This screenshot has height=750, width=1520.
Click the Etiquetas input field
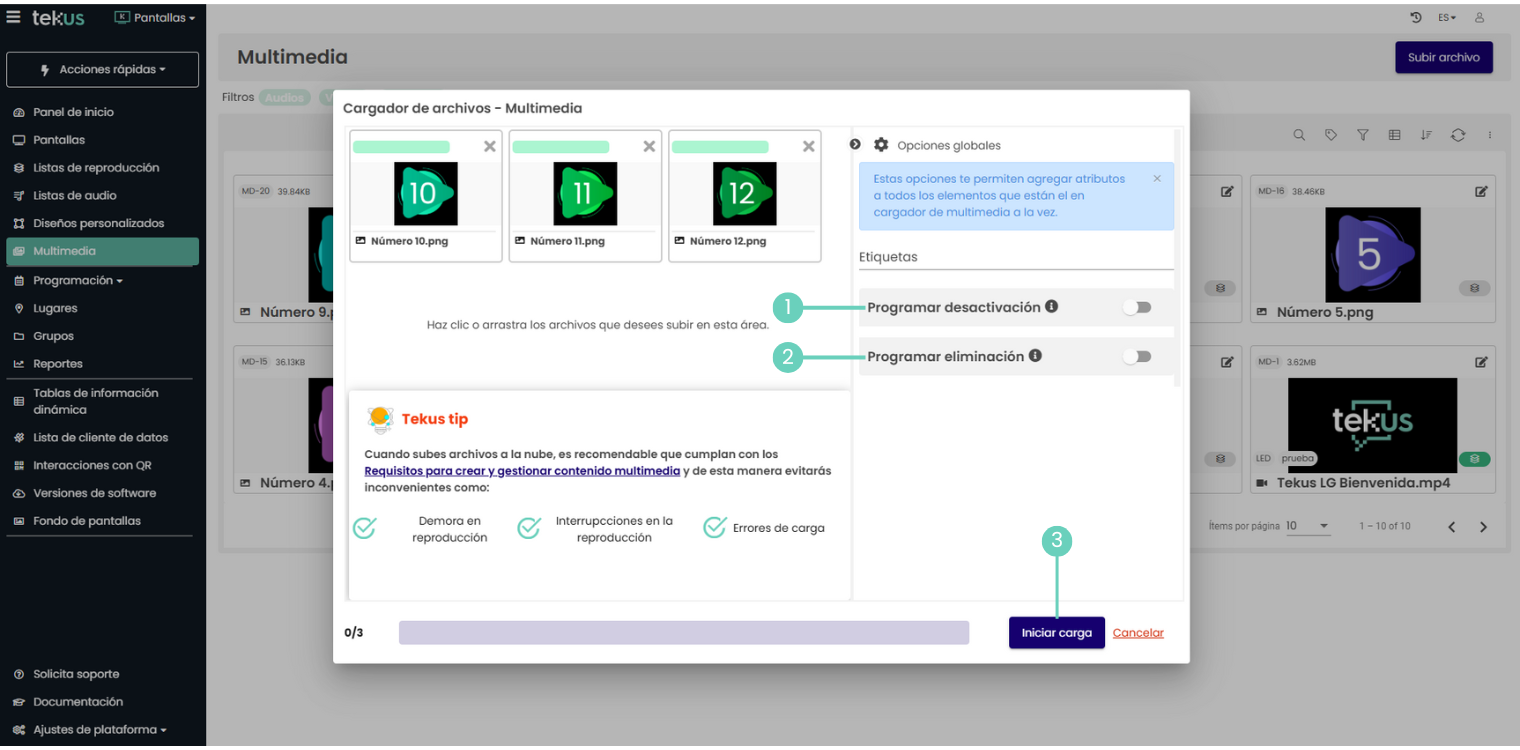[x=1015, y=257]
